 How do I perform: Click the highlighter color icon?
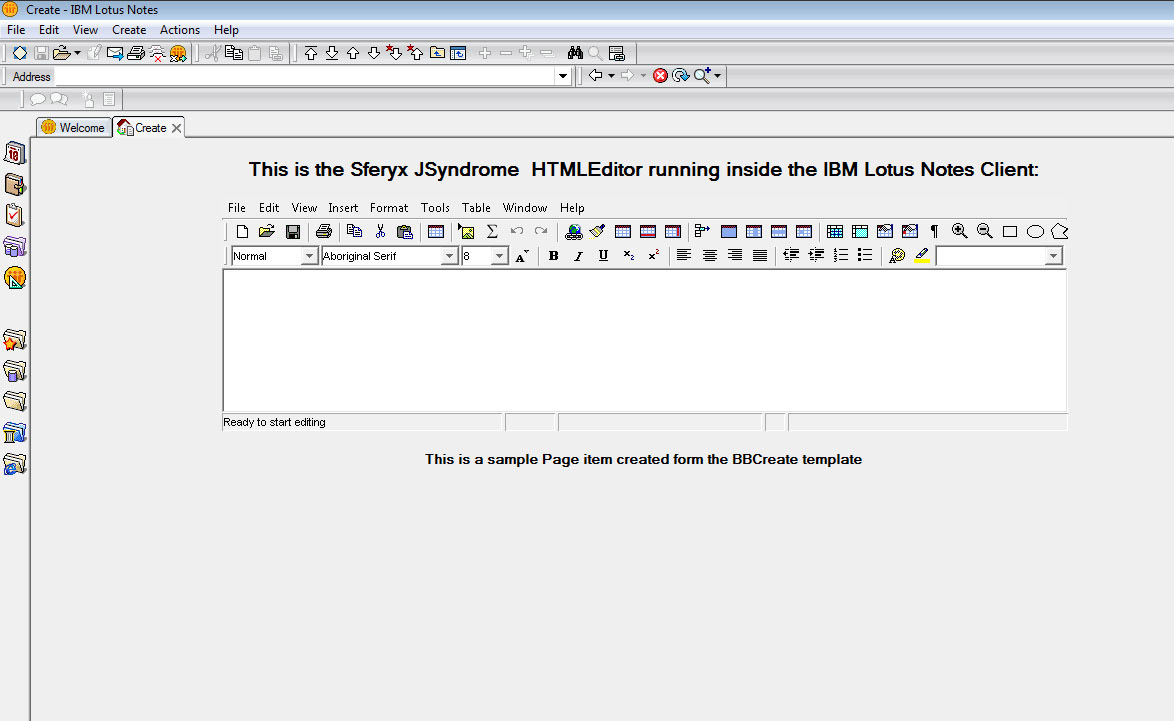(922, 255)
